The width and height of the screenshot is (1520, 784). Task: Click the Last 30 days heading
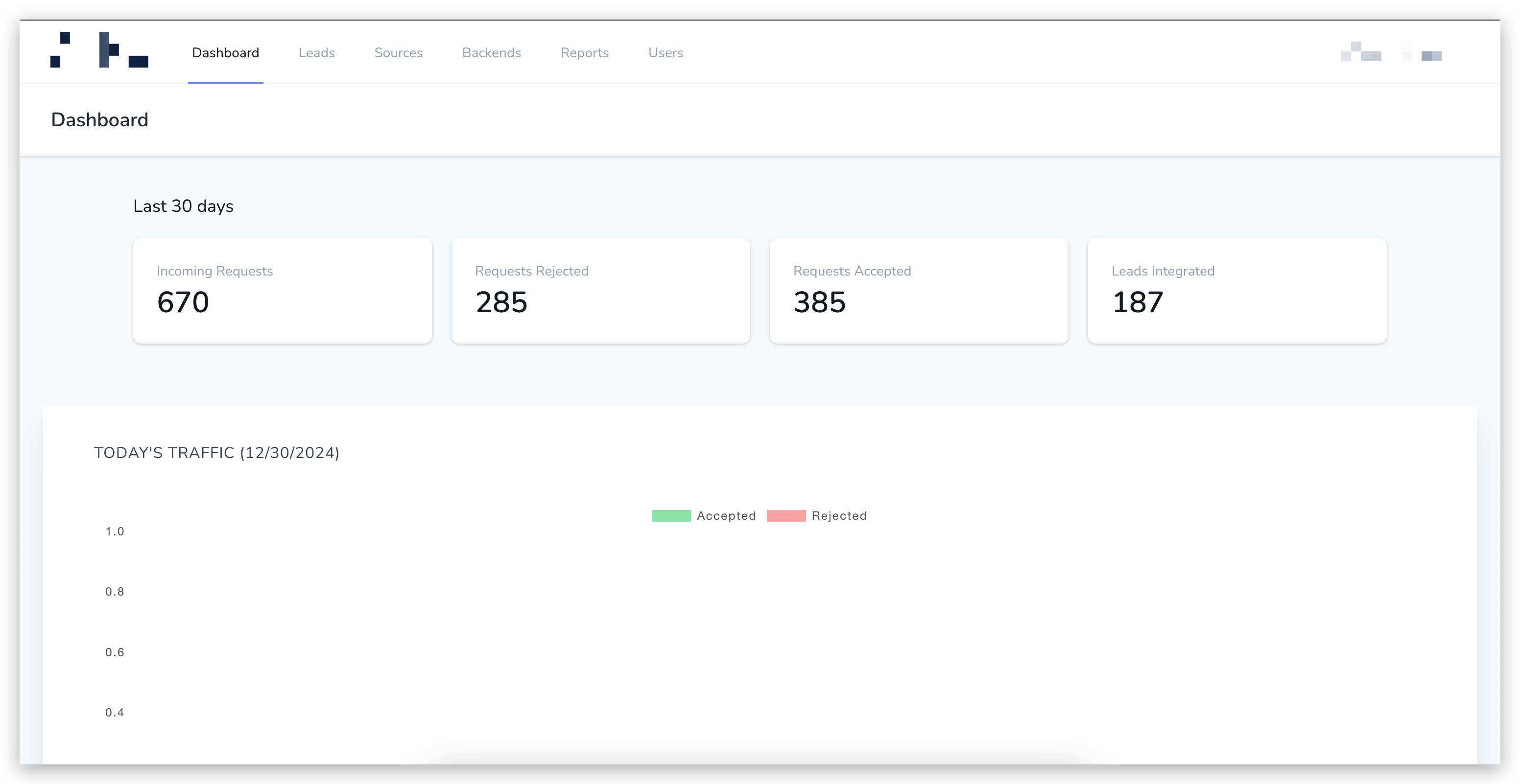183,206
